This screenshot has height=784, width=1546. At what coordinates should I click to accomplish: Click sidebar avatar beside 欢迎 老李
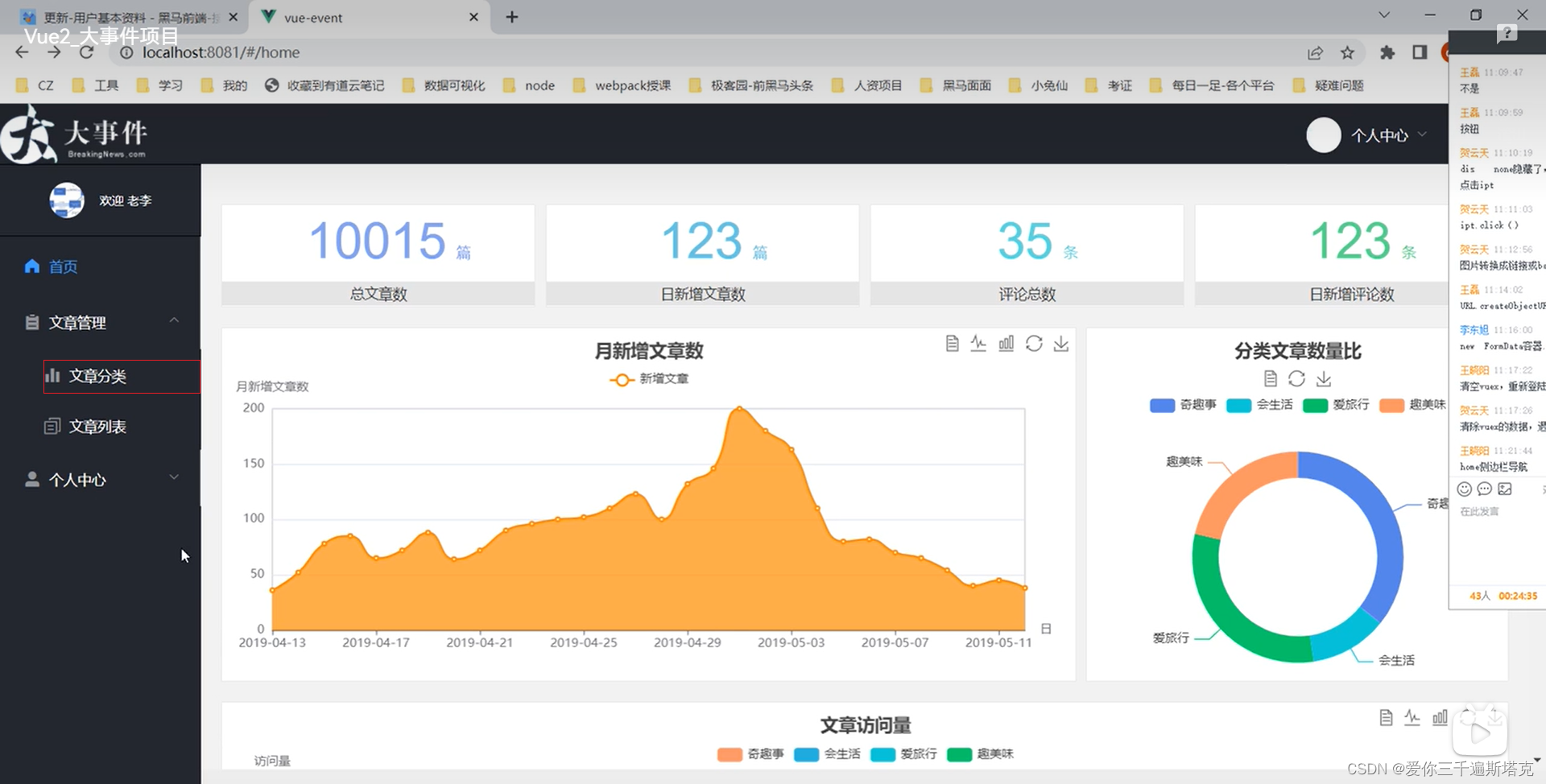pyautogui.click(x=67, y=200)
